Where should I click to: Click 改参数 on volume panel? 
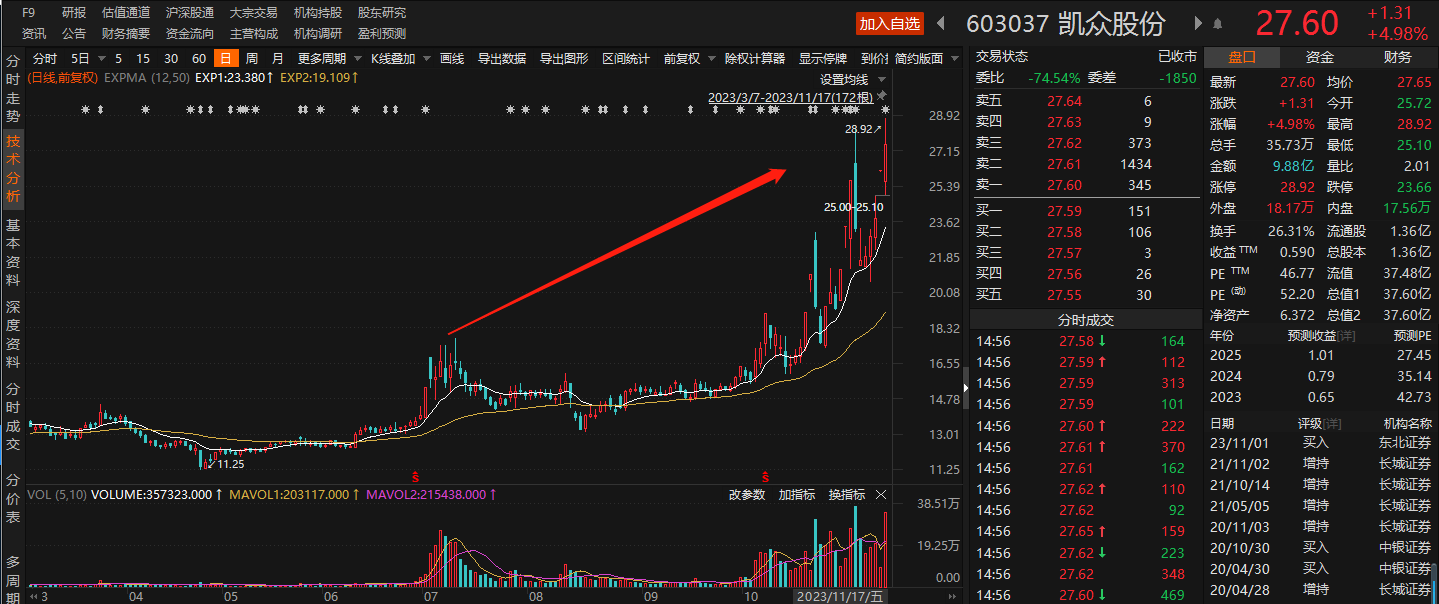[x=747, y=495]
